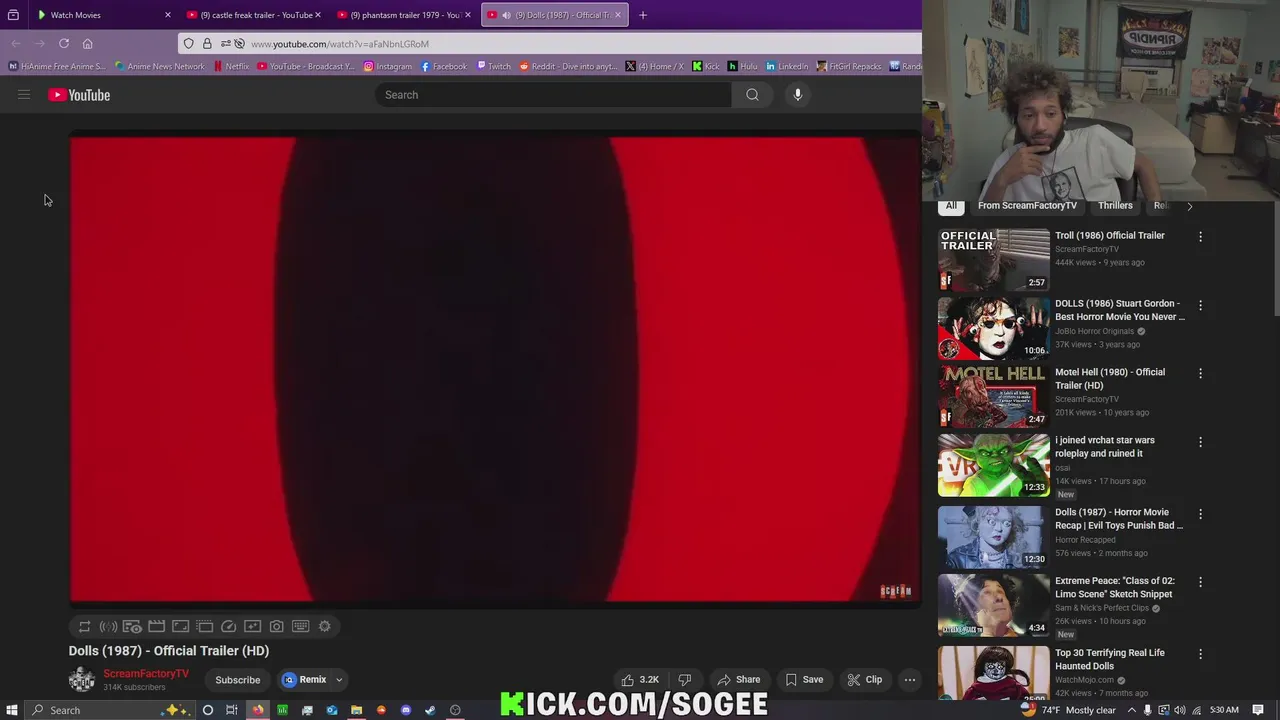Image resolution: width=1280 pixels, height=720 pixels.
Task: Close the castle freak trailer tab
Action: point(318,15)
